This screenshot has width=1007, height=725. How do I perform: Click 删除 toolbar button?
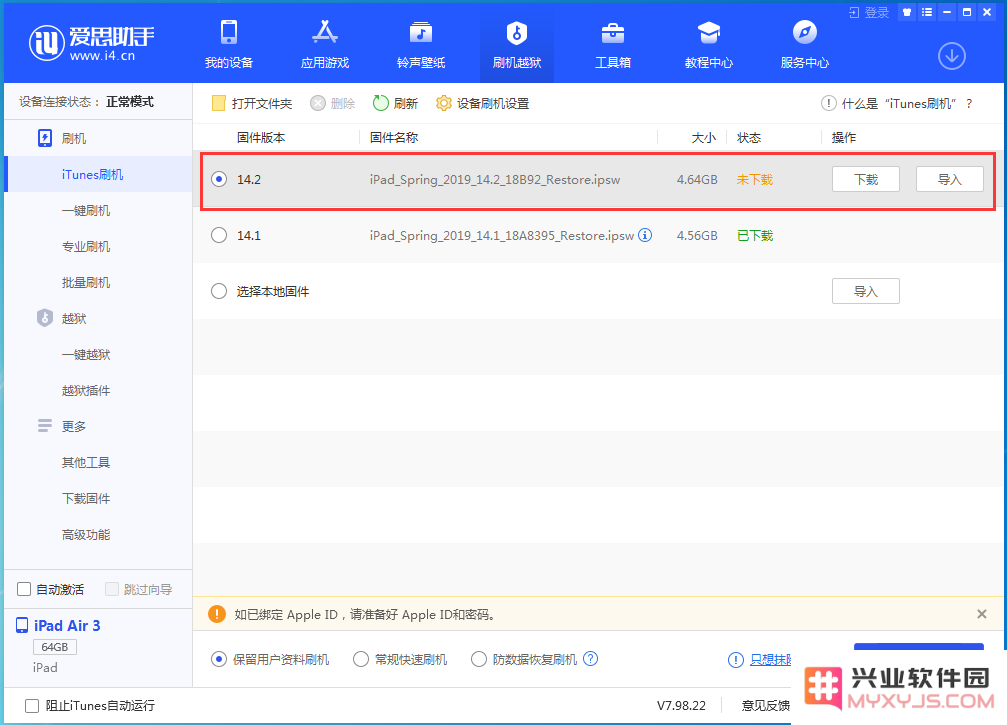[333, 103]
